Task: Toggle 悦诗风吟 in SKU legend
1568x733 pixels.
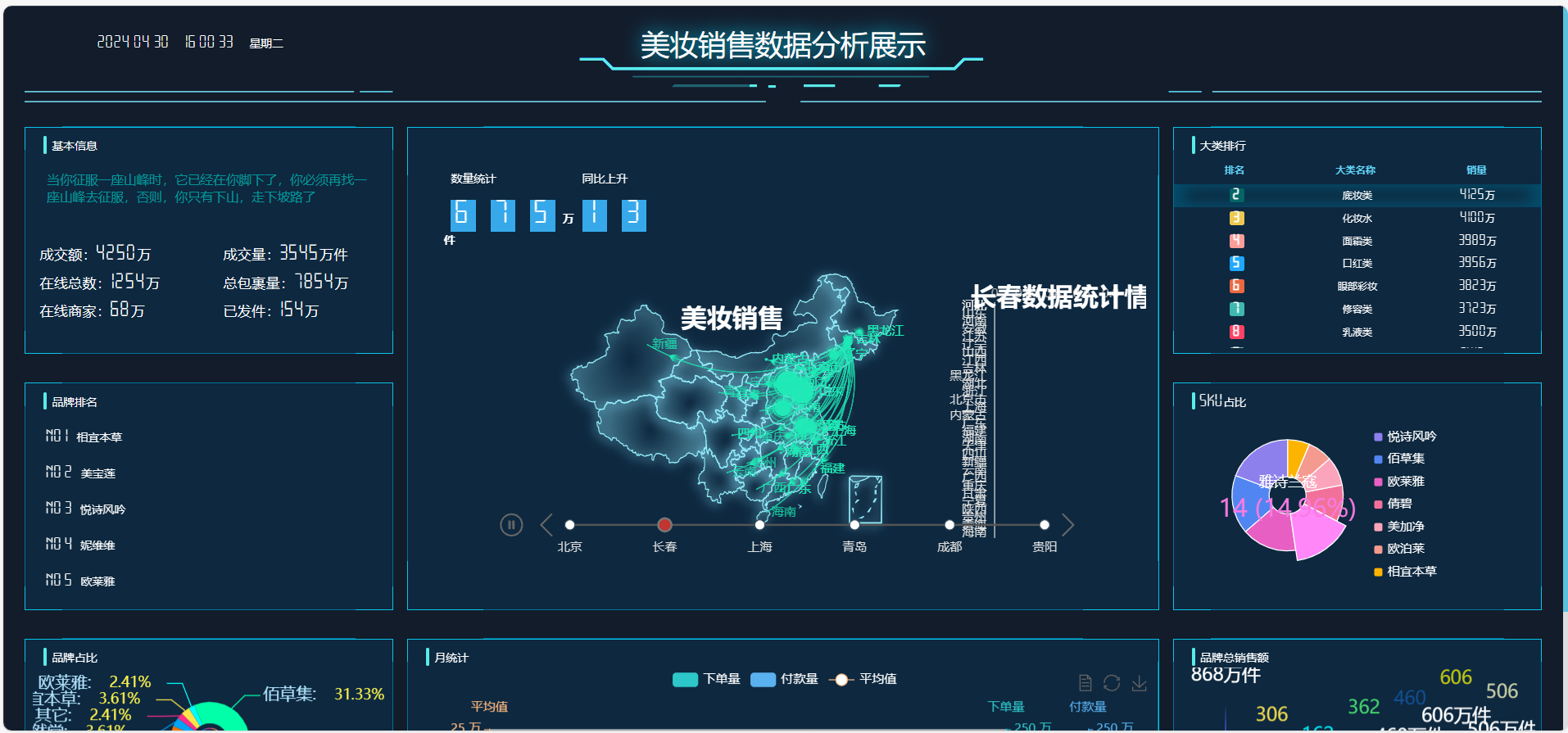Action: coord(1404,437)
